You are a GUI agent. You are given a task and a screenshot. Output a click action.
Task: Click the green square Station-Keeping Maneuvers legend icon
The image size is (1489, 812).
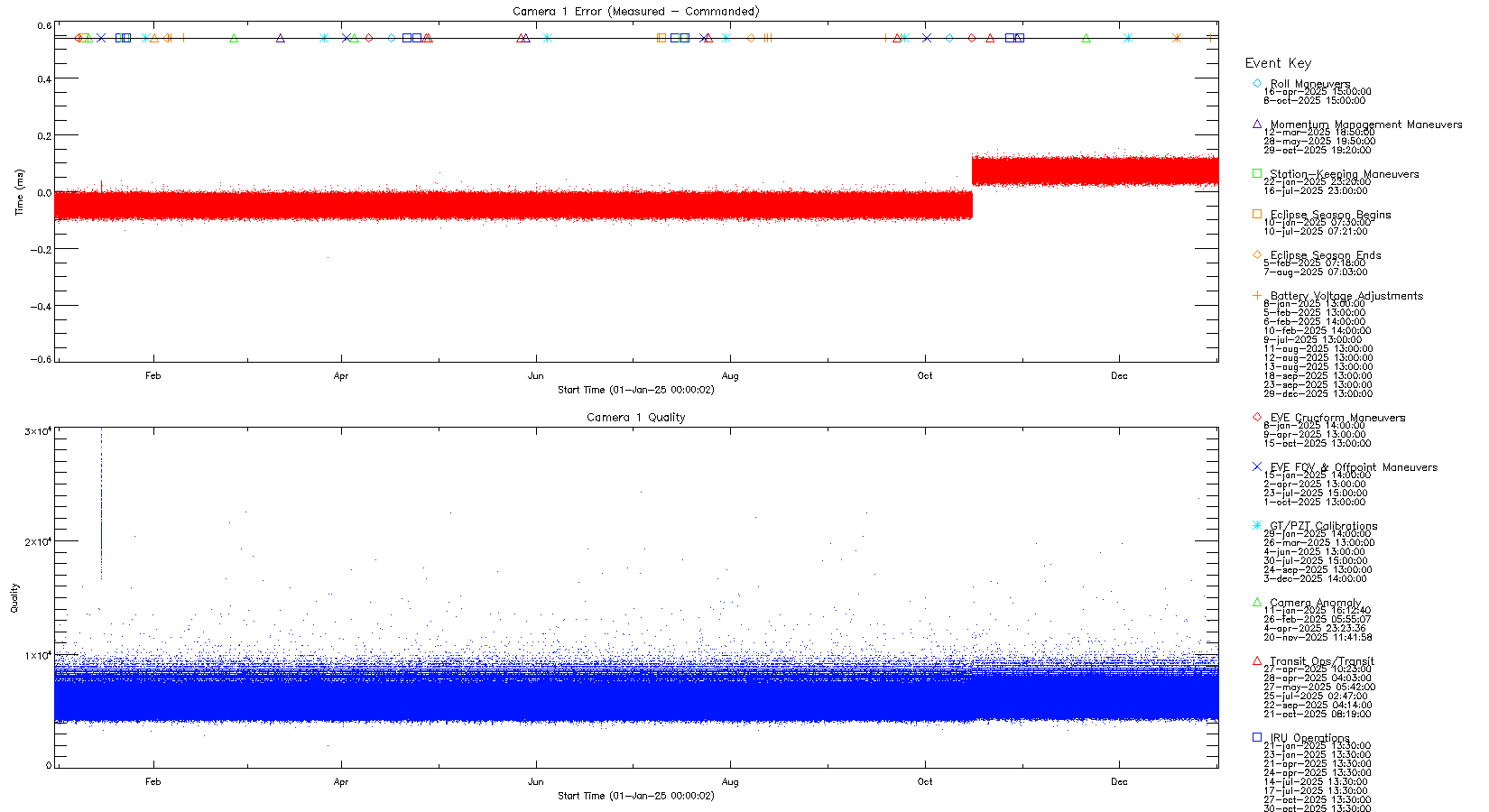[x=1257, y=173]
